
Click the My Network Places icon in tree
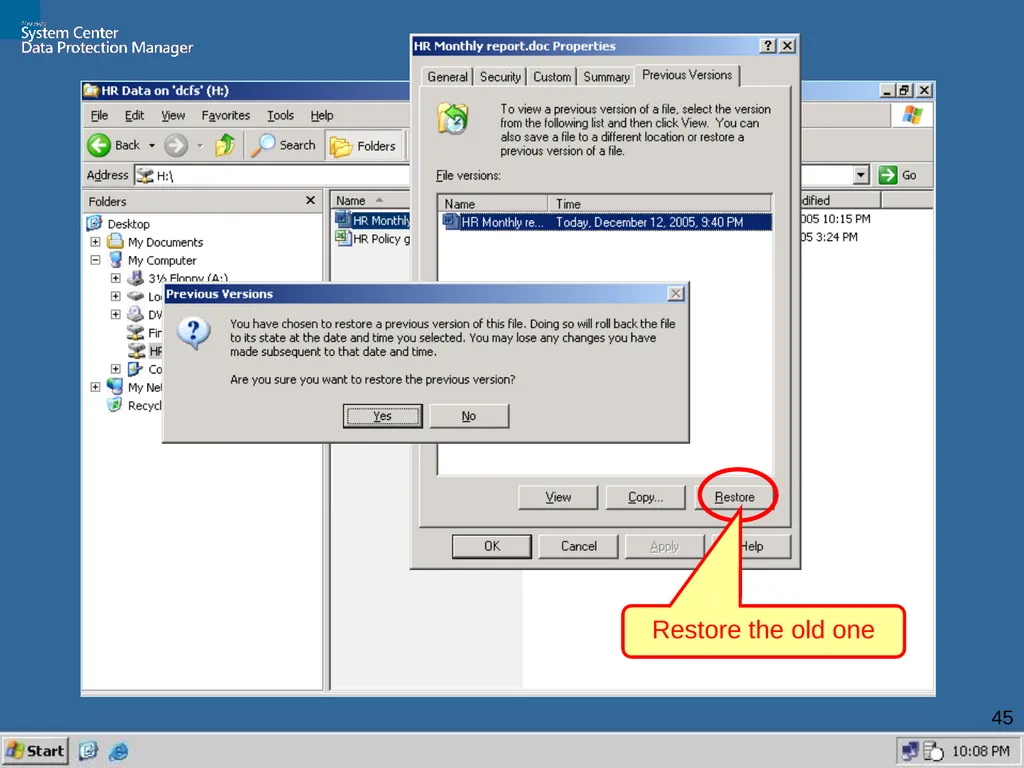coord(115,387)
